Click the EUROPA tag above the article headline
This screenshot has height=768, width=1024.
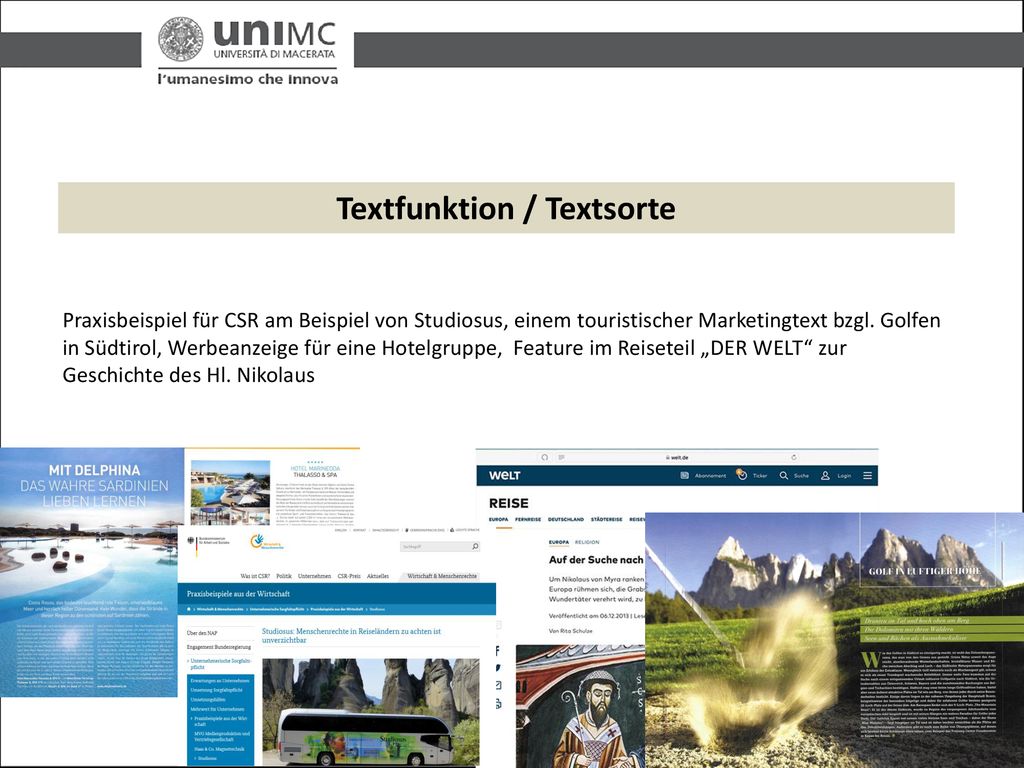tap(558, 542)
